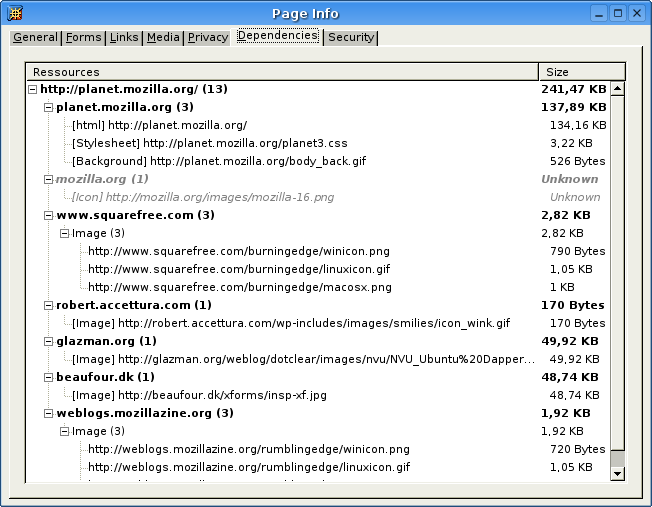Collapse the http://planet.mozilla.org/ (13) root node

coord(32,89)
